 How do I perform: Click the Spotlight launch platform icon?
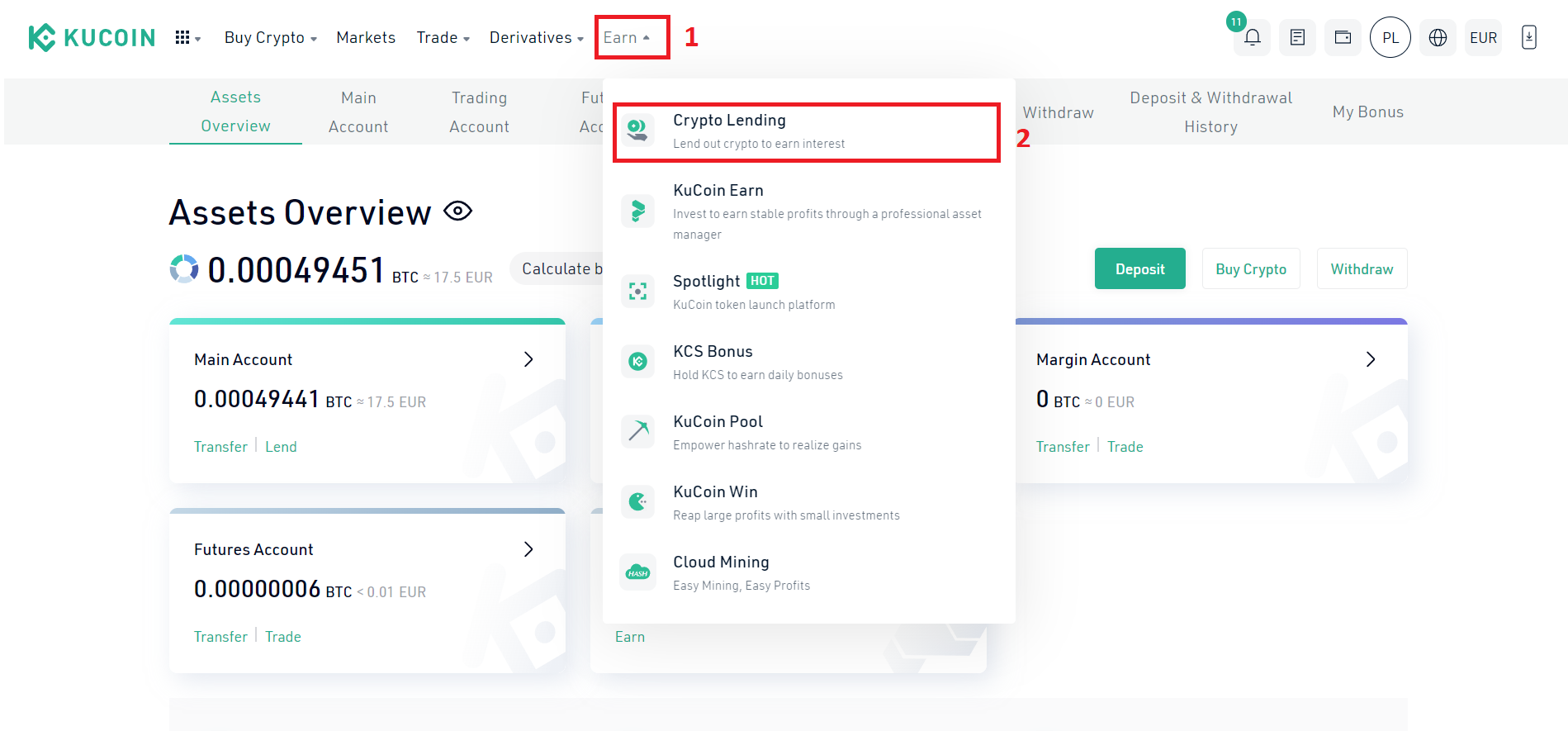pyautogui.click(x=637, y=291)
